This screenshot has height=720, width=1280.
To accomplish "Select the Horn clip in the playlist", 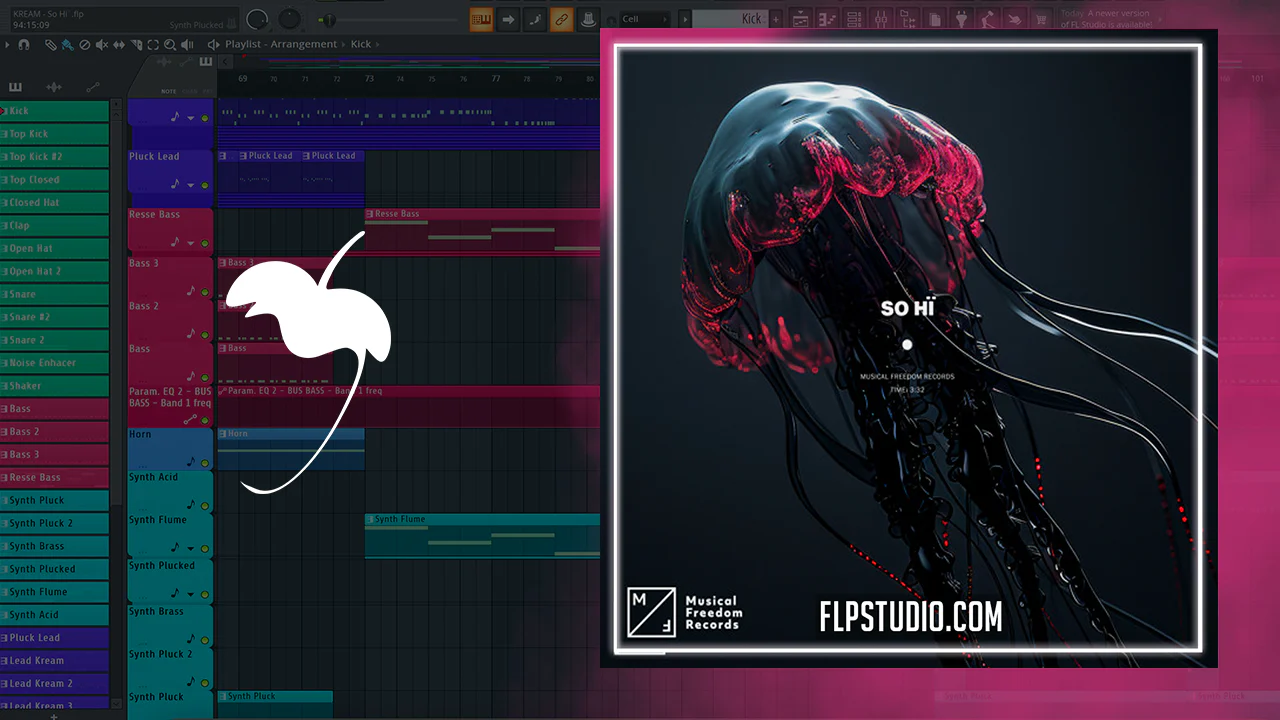I will [291, 449].
